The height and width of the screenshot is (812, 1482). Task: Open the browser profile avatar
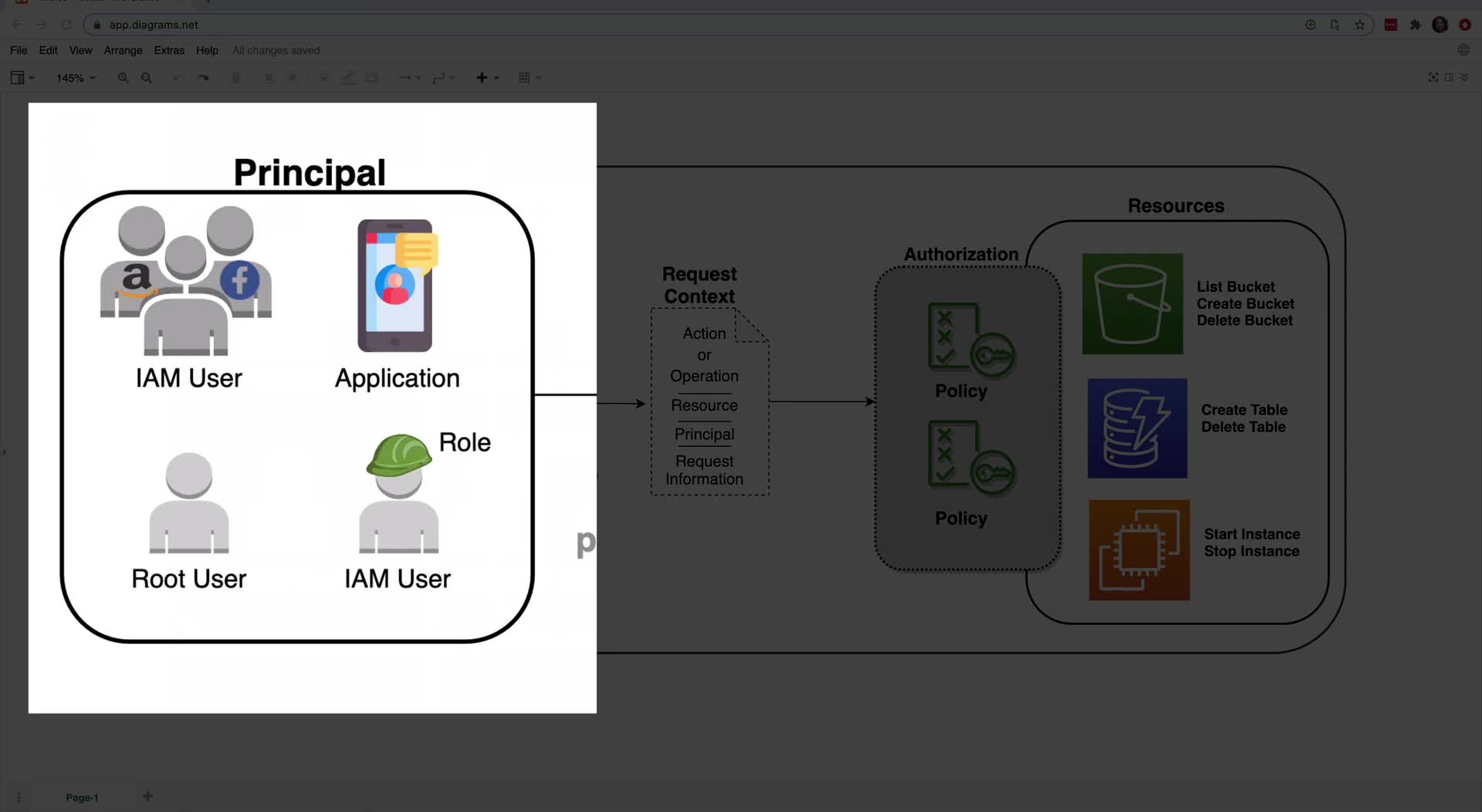coord(1440,25)
